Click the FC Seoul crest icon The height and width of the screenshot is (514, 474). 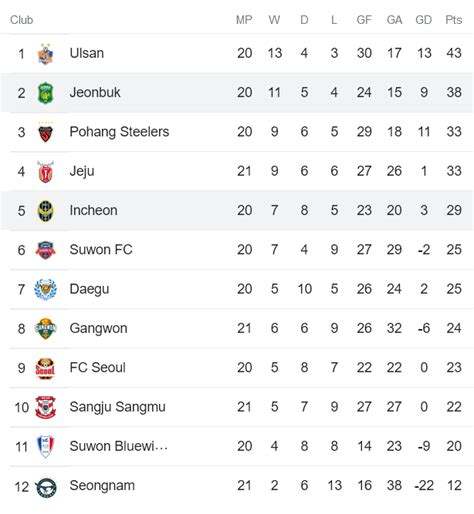[x=45, y=368]
